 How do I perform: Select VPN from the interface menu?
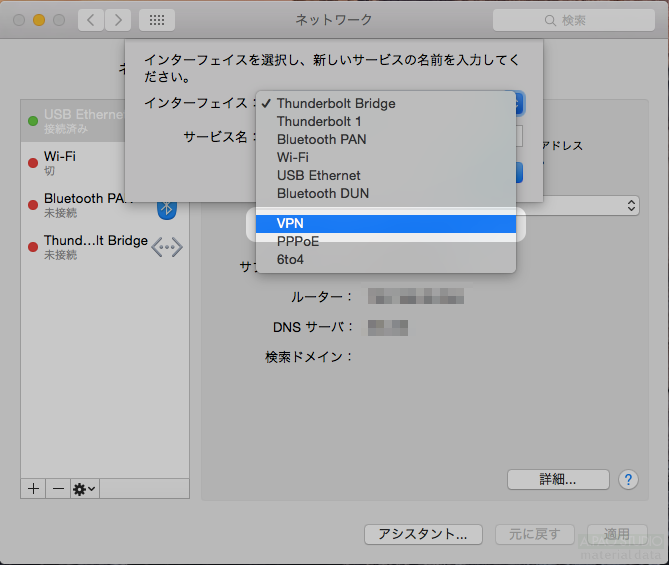[386, 224]
